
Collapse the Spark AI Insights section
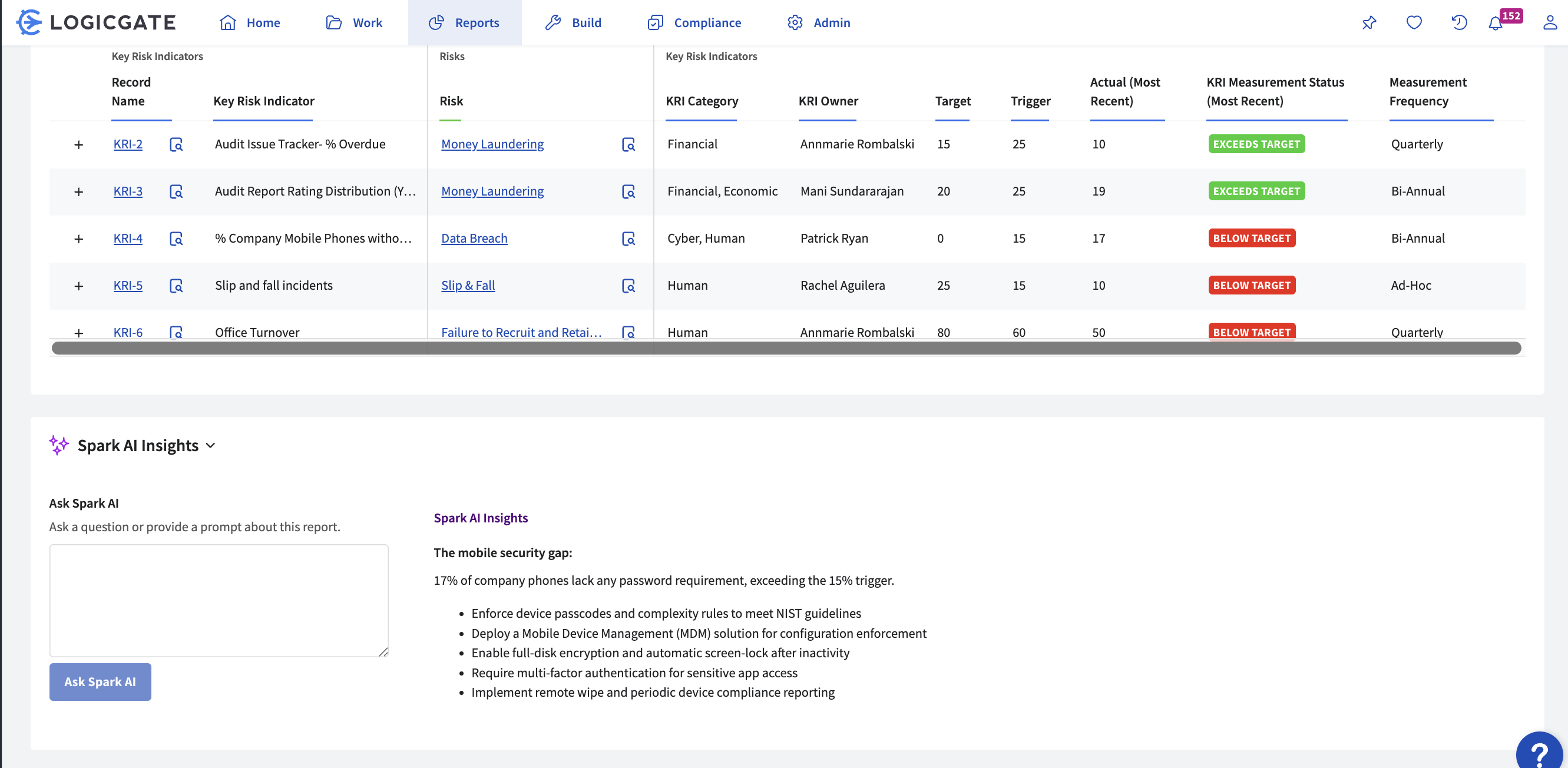(x=211, y=445)
